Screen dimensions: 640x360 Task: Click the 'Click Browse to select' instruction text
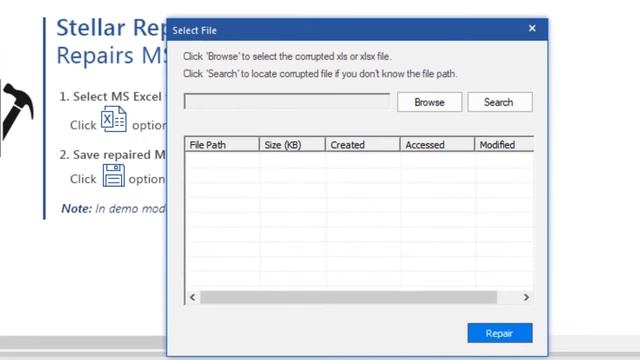click(287, 56)
